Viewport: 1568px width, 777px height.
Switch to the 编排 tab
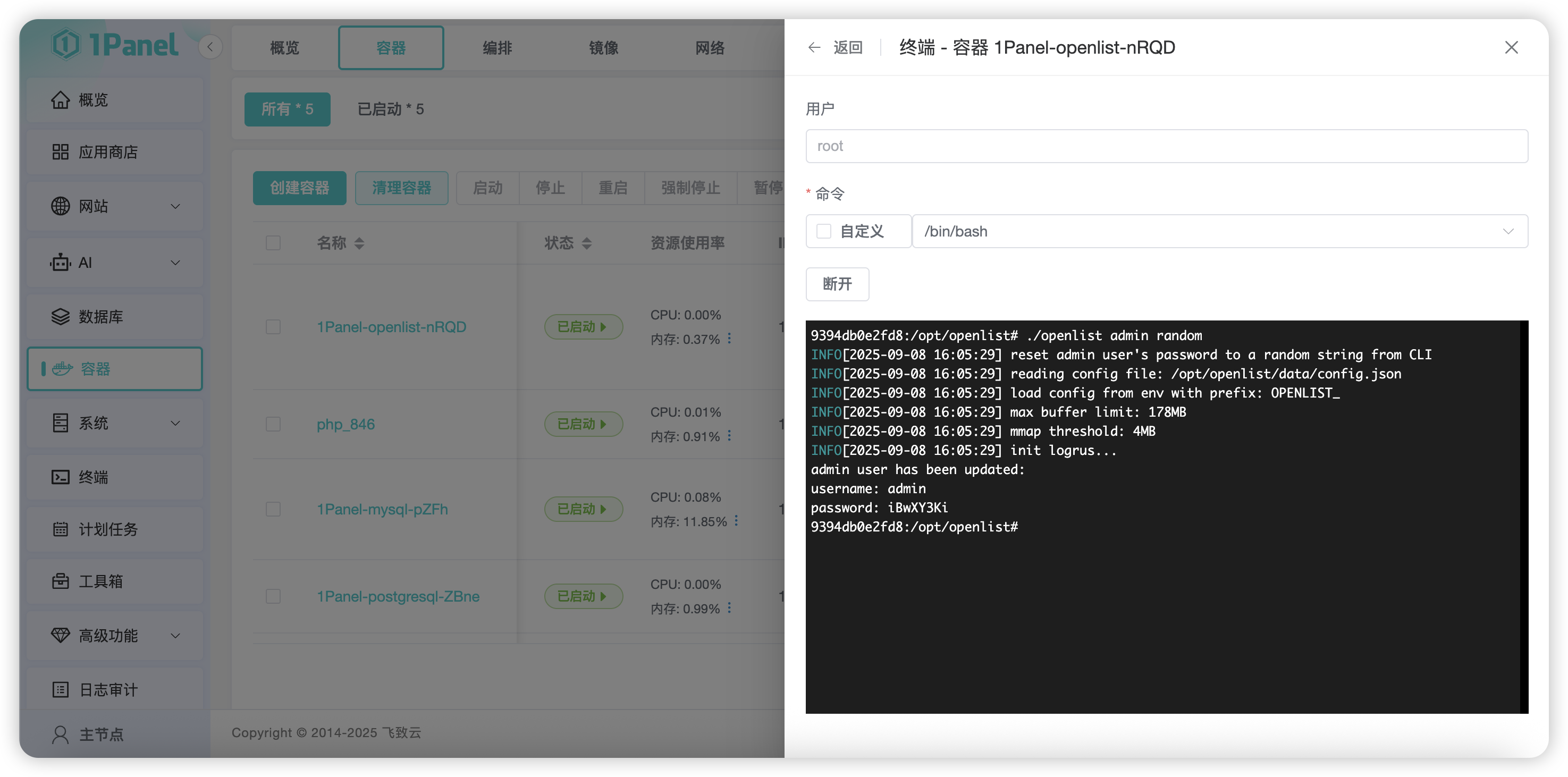496,48
